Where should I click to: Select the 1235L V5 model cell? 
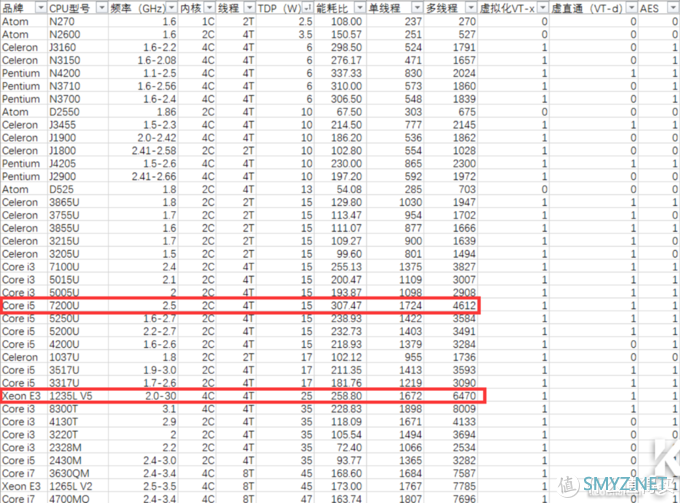click(x=78, y=396)
